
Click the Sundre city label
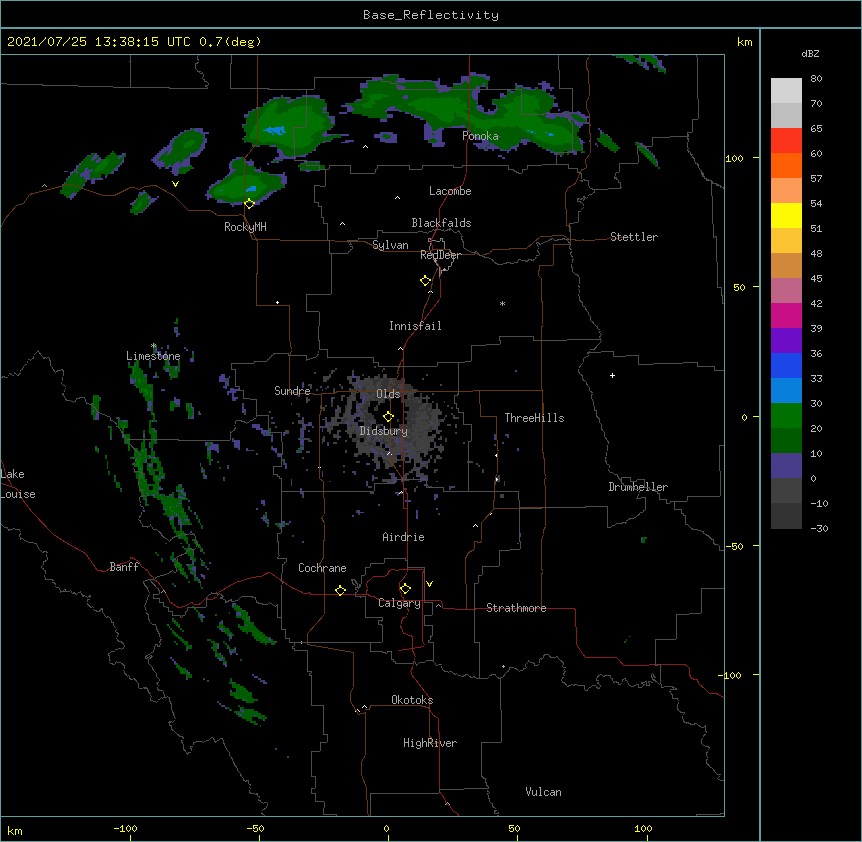coord(292,391)
